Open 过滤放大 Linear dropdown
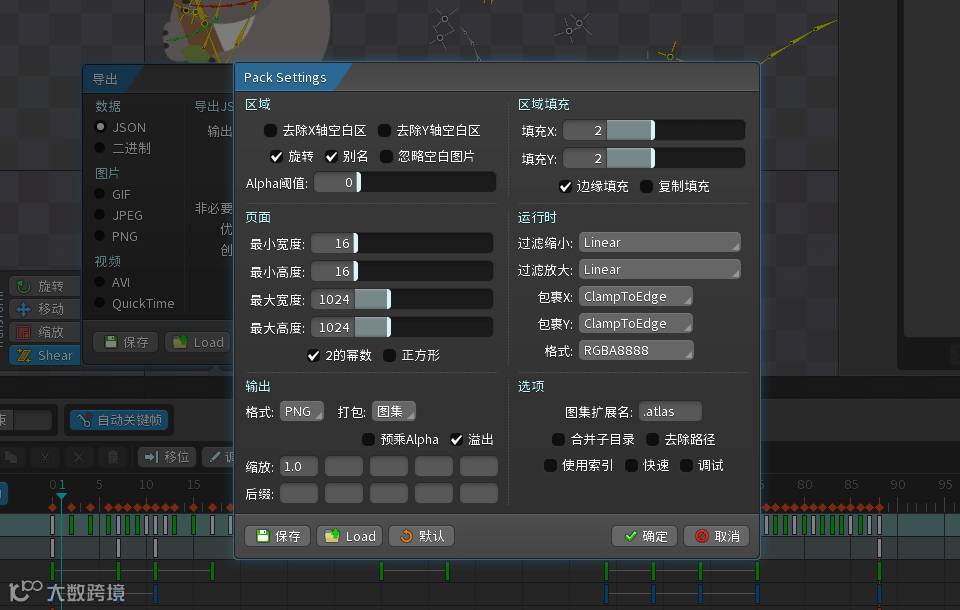This screenshot has width=960, height=610. point(659,269)
